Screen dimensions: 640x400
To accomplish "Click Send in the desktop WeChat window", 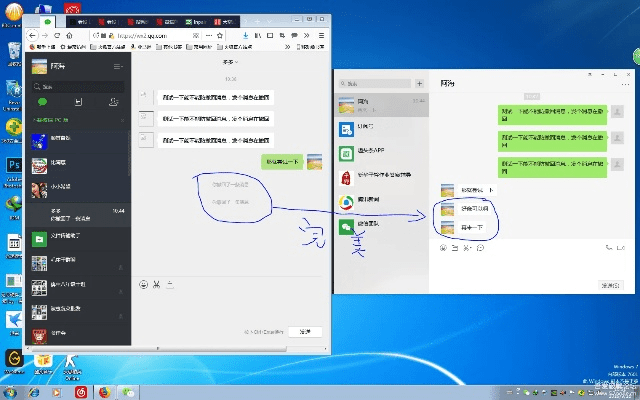I will tap(608, 285).
